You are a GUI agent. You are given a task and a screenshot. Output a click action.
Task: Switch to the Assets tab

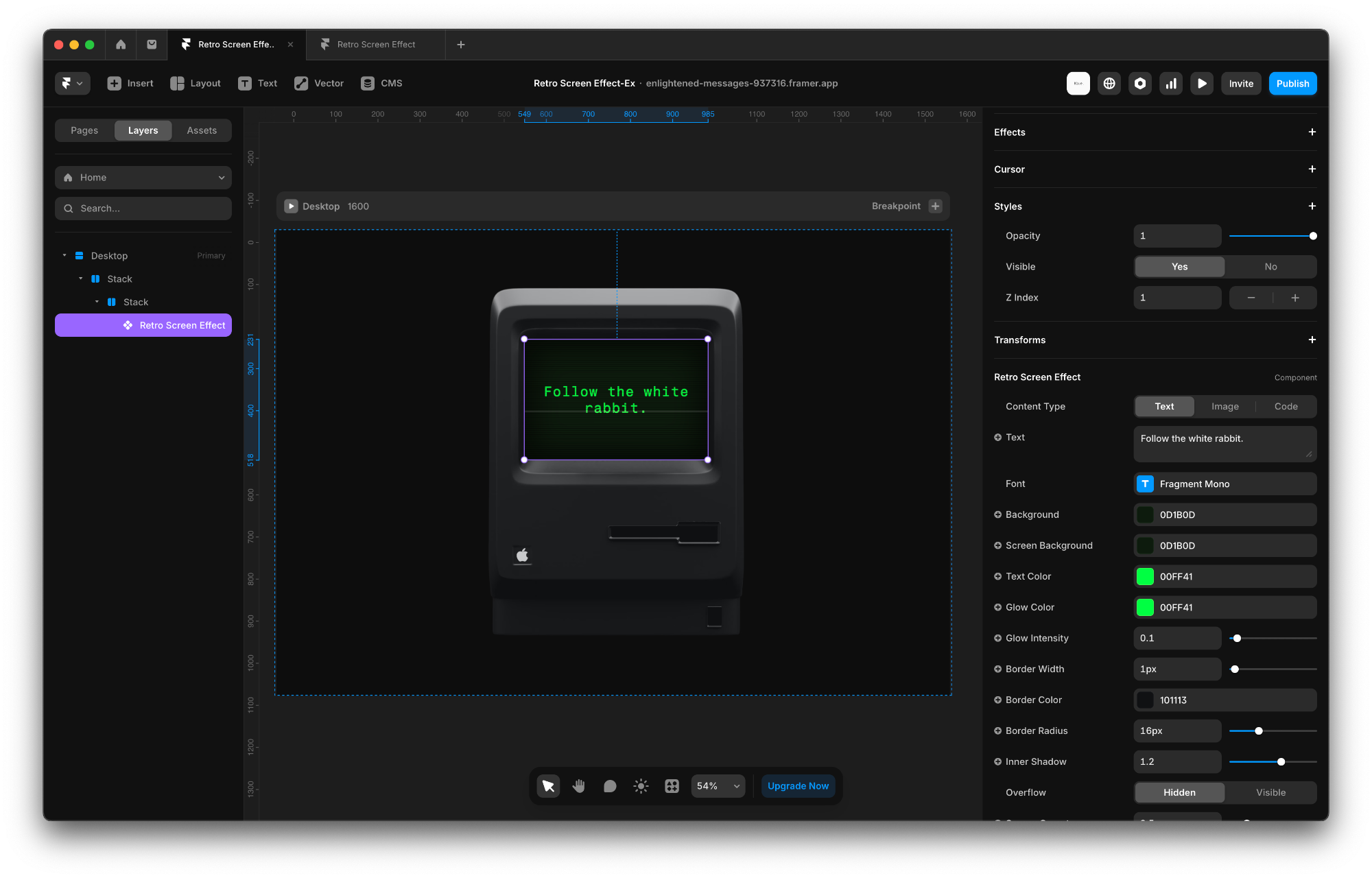pos(202,130)
